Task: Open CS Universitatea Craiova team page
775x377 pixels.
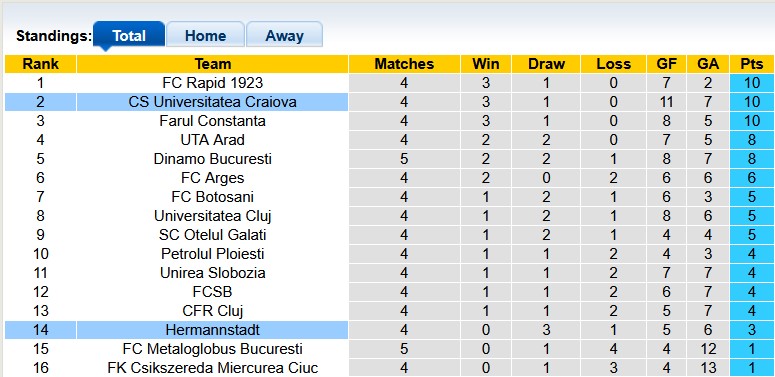Action: [213, 102]
